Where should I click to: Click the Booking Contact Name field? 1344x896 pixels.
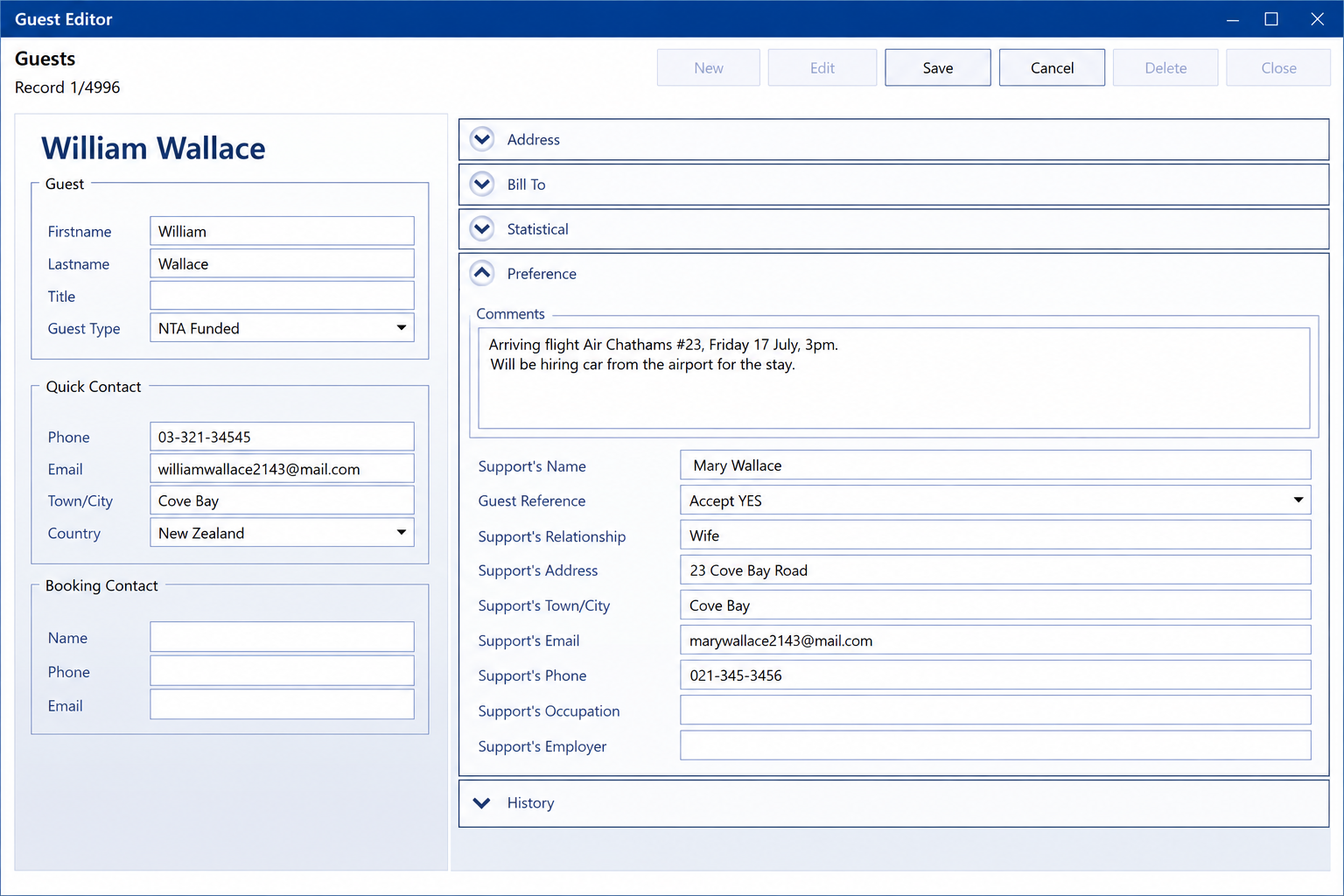pos(282,637)
